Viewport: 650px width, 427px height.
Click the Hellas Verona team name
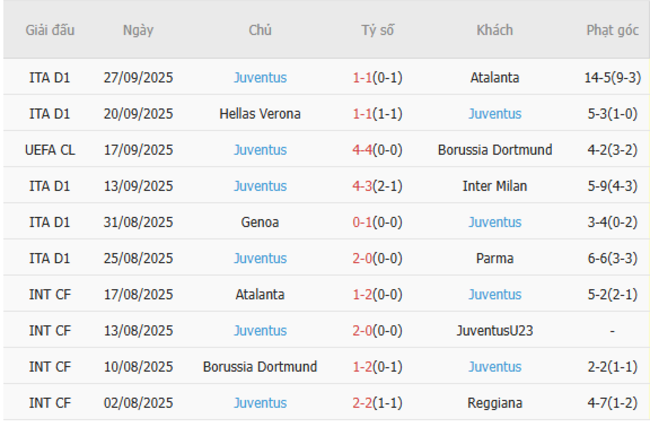click(x=260, y=114)
